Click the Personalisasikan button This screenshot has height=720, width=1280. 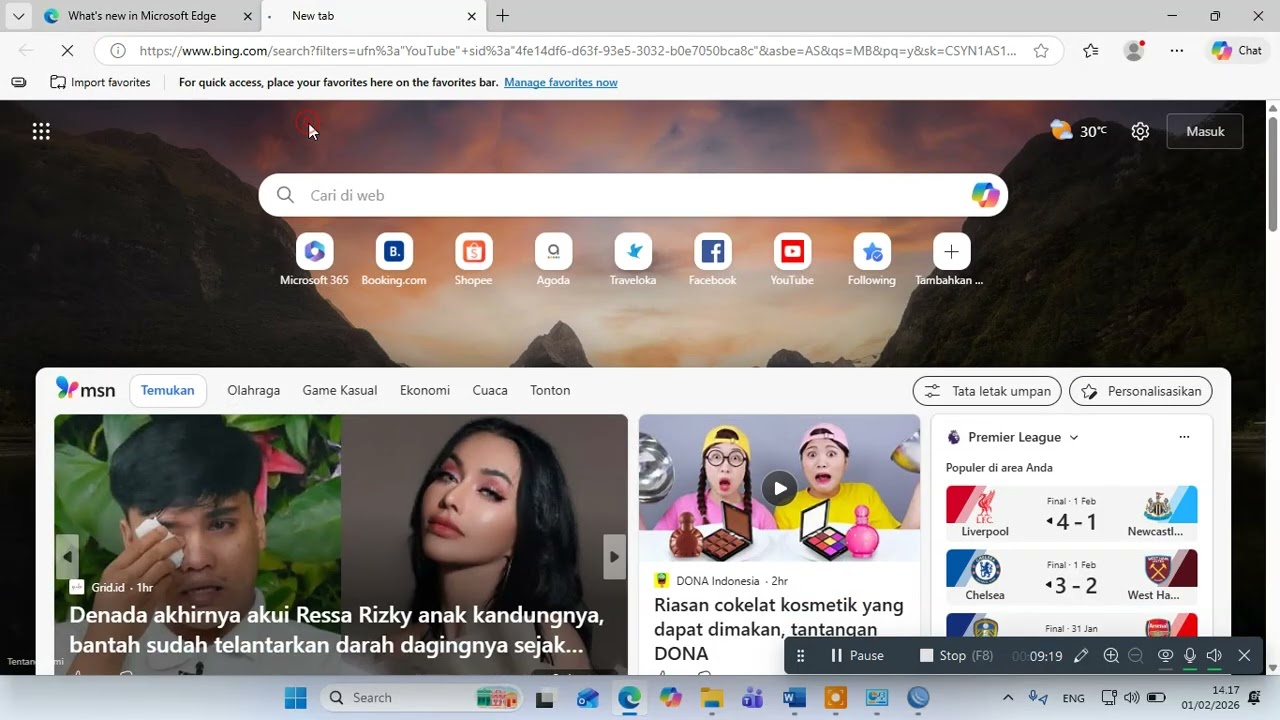1141,391
